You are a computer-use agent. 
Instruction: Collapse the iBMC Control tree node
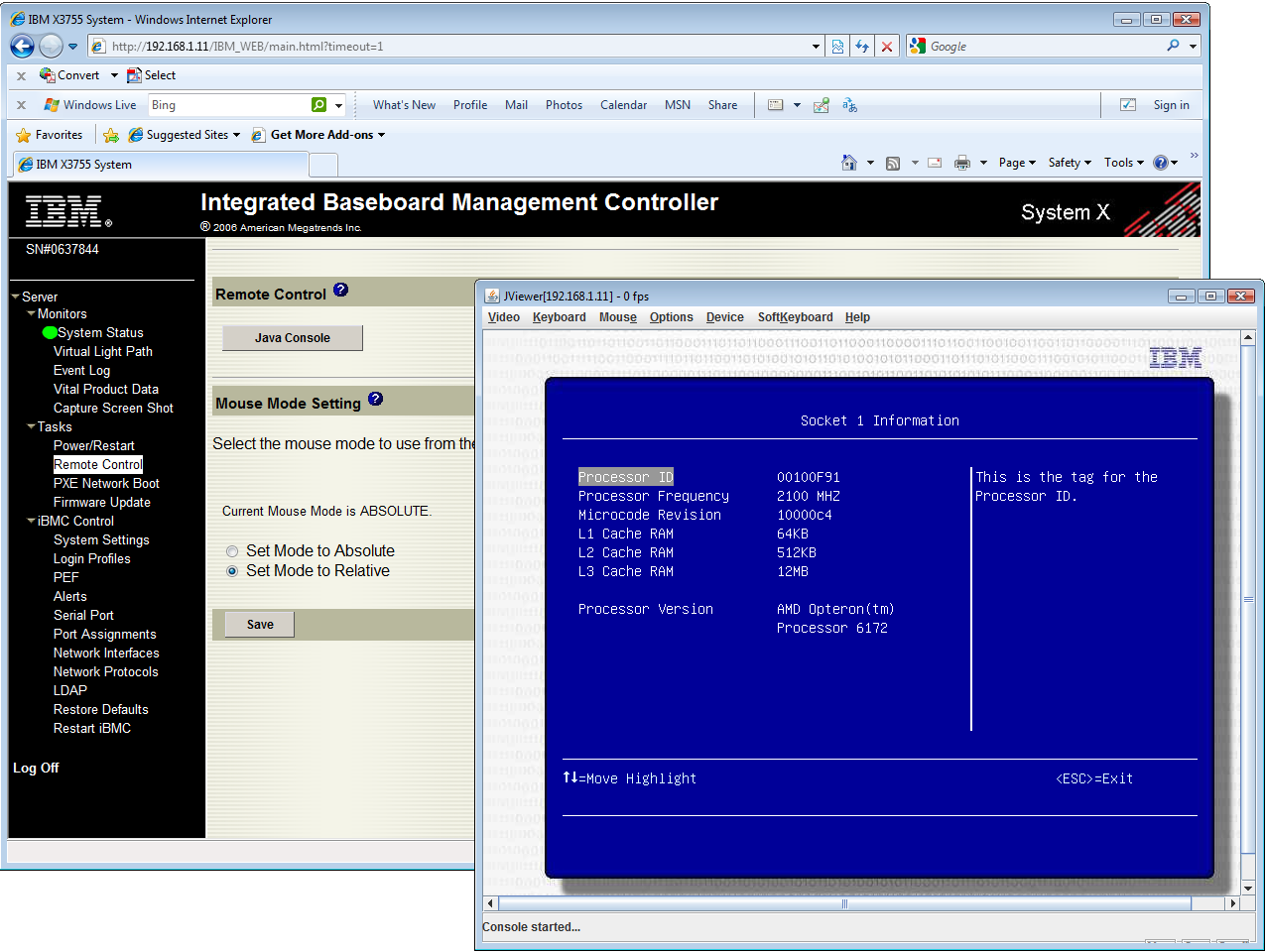pyautogui.click(x=32, y=521)
